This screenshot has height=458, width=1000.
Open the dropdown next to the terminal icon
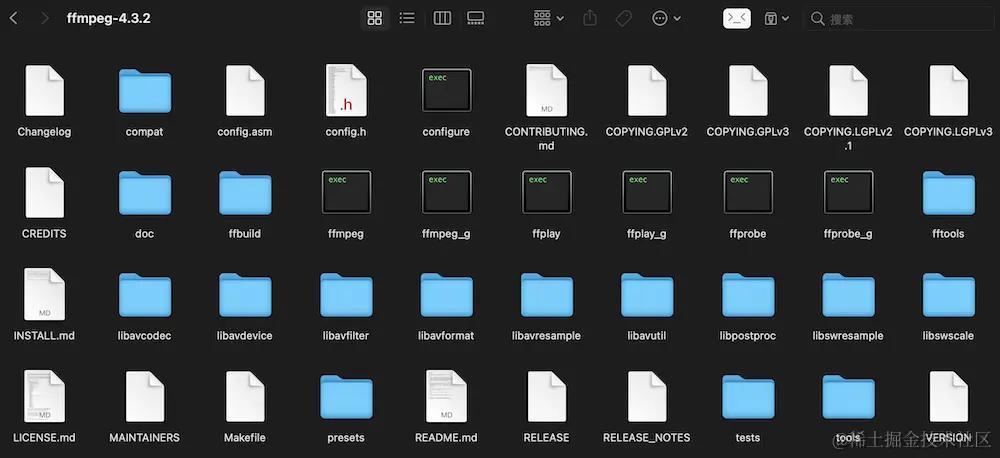coord(777,18)
